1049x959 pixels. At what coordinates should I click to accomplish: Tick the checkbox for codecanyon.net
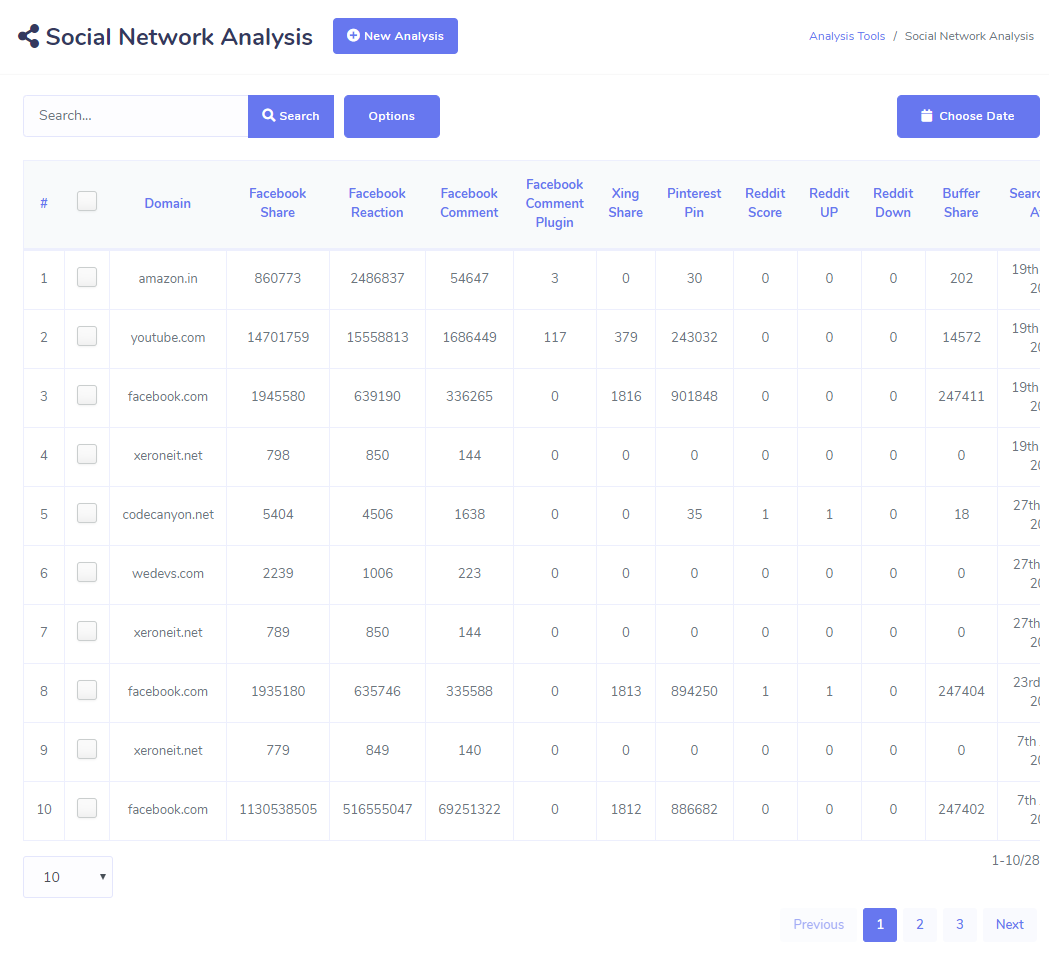click(x=87, y=514)
